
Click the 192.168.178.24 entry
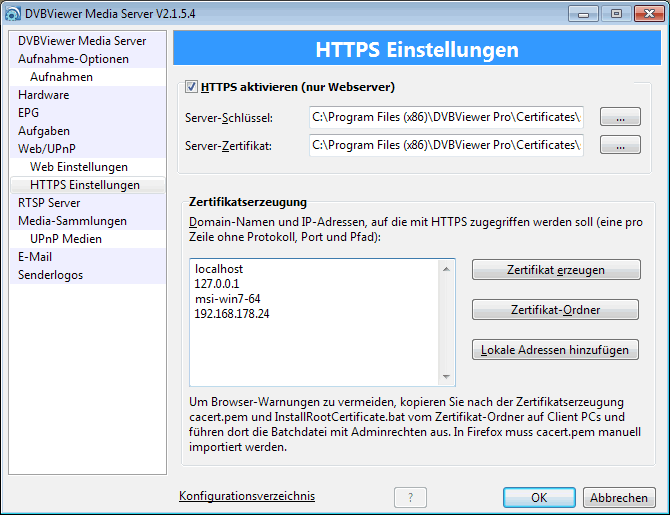tap(232, 314)
